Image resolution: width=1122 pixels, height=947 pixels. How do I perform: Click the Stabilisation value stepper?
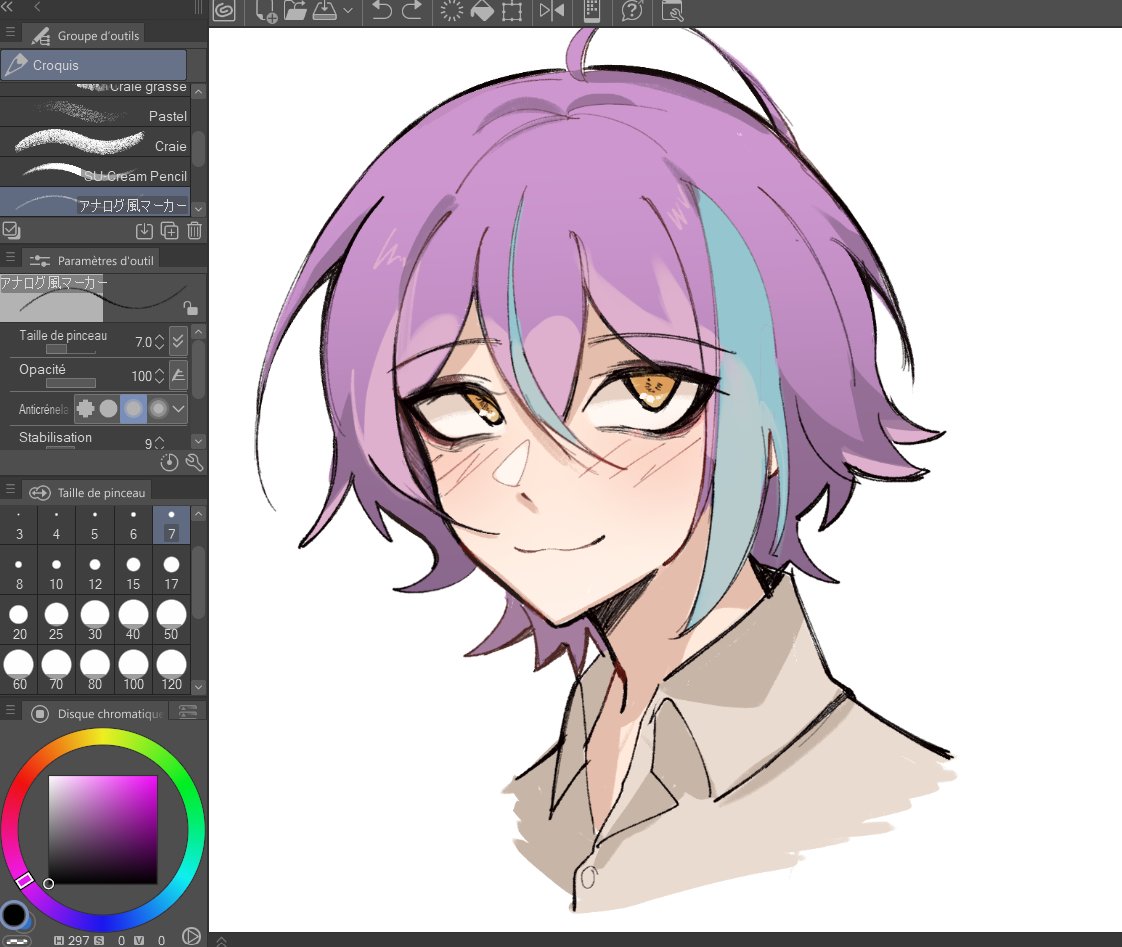click(x=160, y=443)
